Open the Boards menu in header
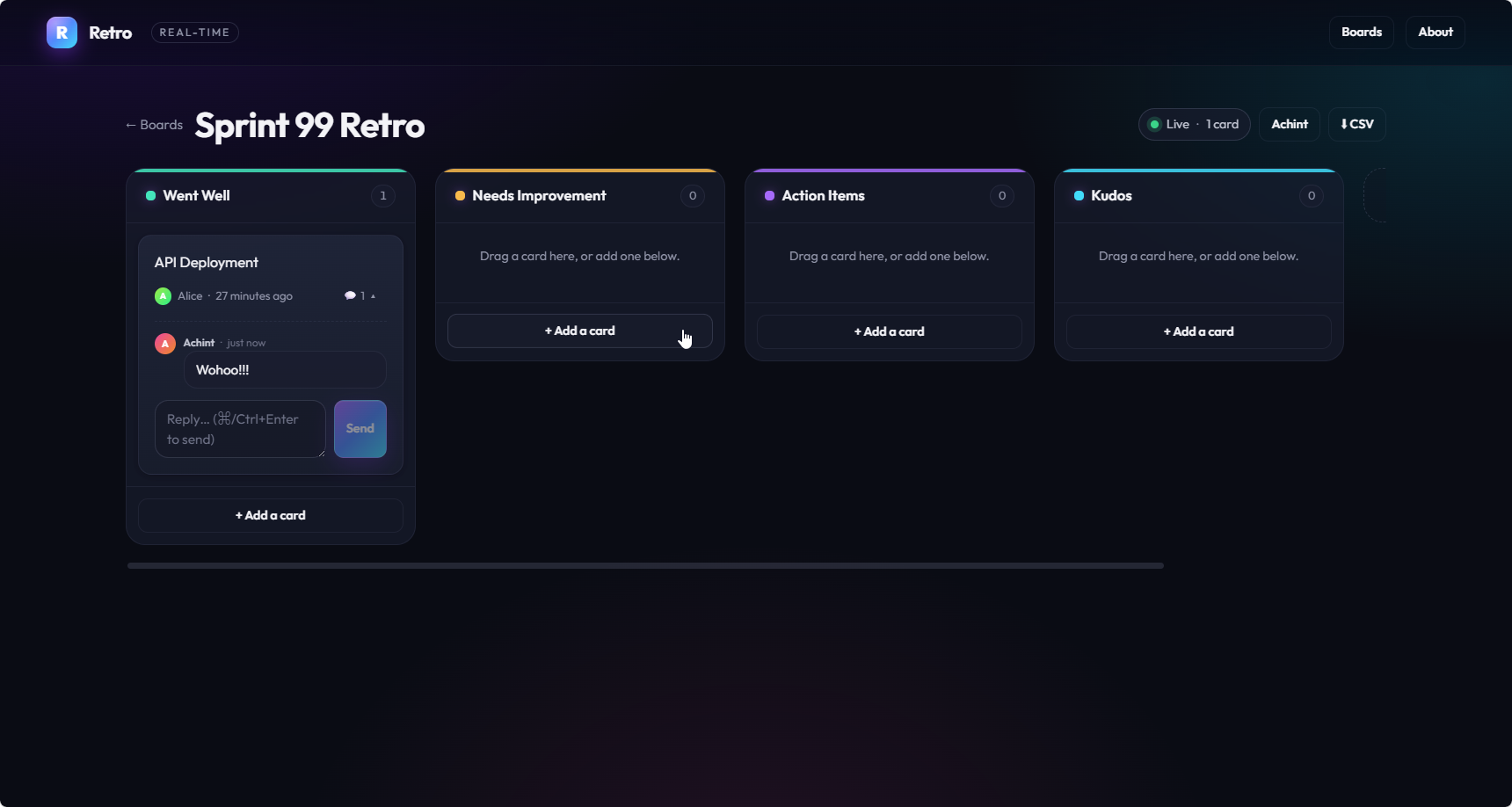 pos(1361,33)
